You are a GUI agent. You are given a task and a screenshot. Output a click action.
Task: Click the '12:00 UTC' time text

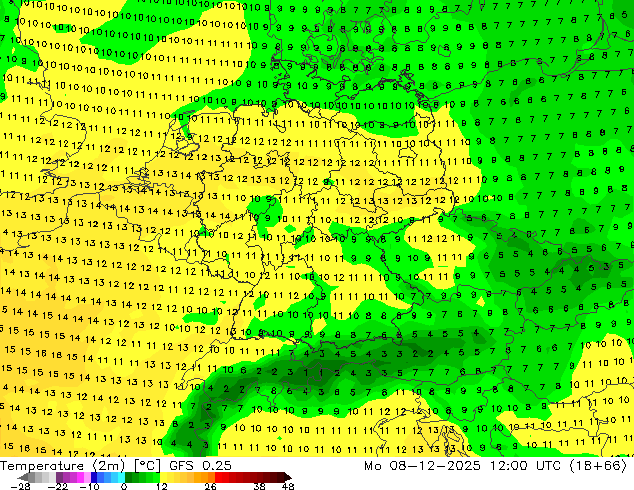pyautogui.click(x=526, y=466)
